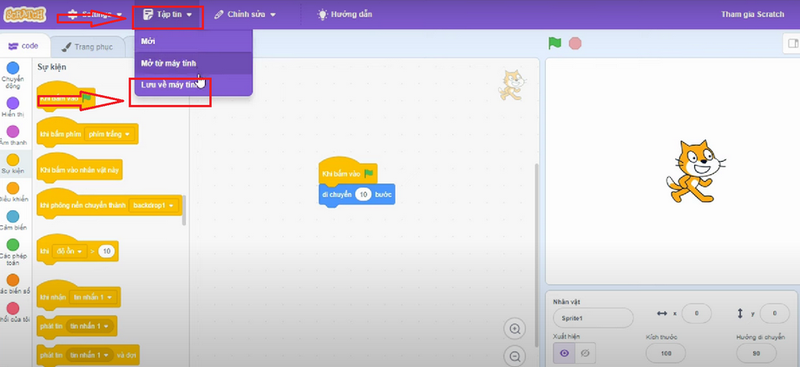Edit steps value 10 in move block
Image resolution: width=800 pixels, height=367 pixels.
363,194
